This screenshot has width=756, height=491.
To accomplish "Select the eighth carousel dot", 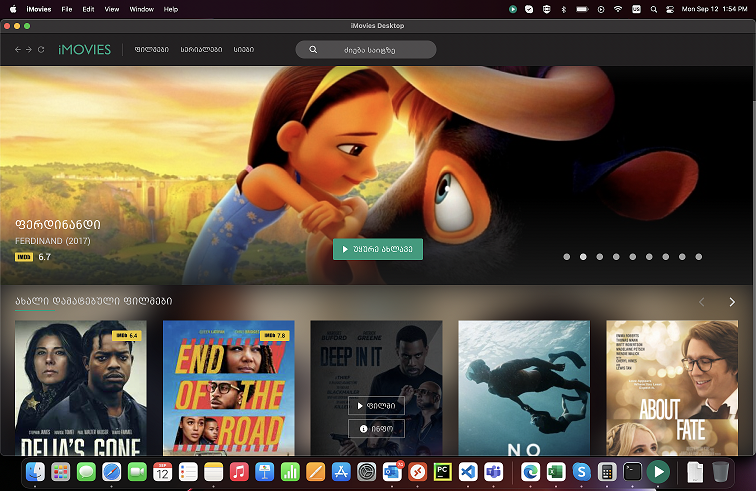I will pyautogui.click(x=682, y=257).
